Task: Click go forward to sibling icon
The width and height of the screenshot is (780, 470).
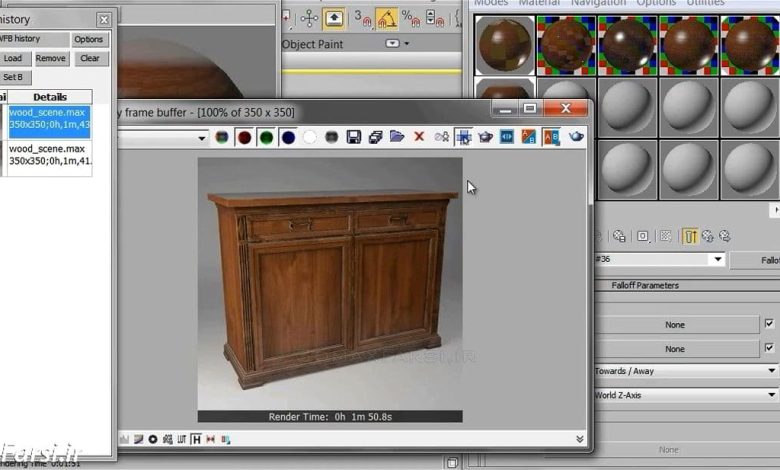Action: click(x=725, y=236)
